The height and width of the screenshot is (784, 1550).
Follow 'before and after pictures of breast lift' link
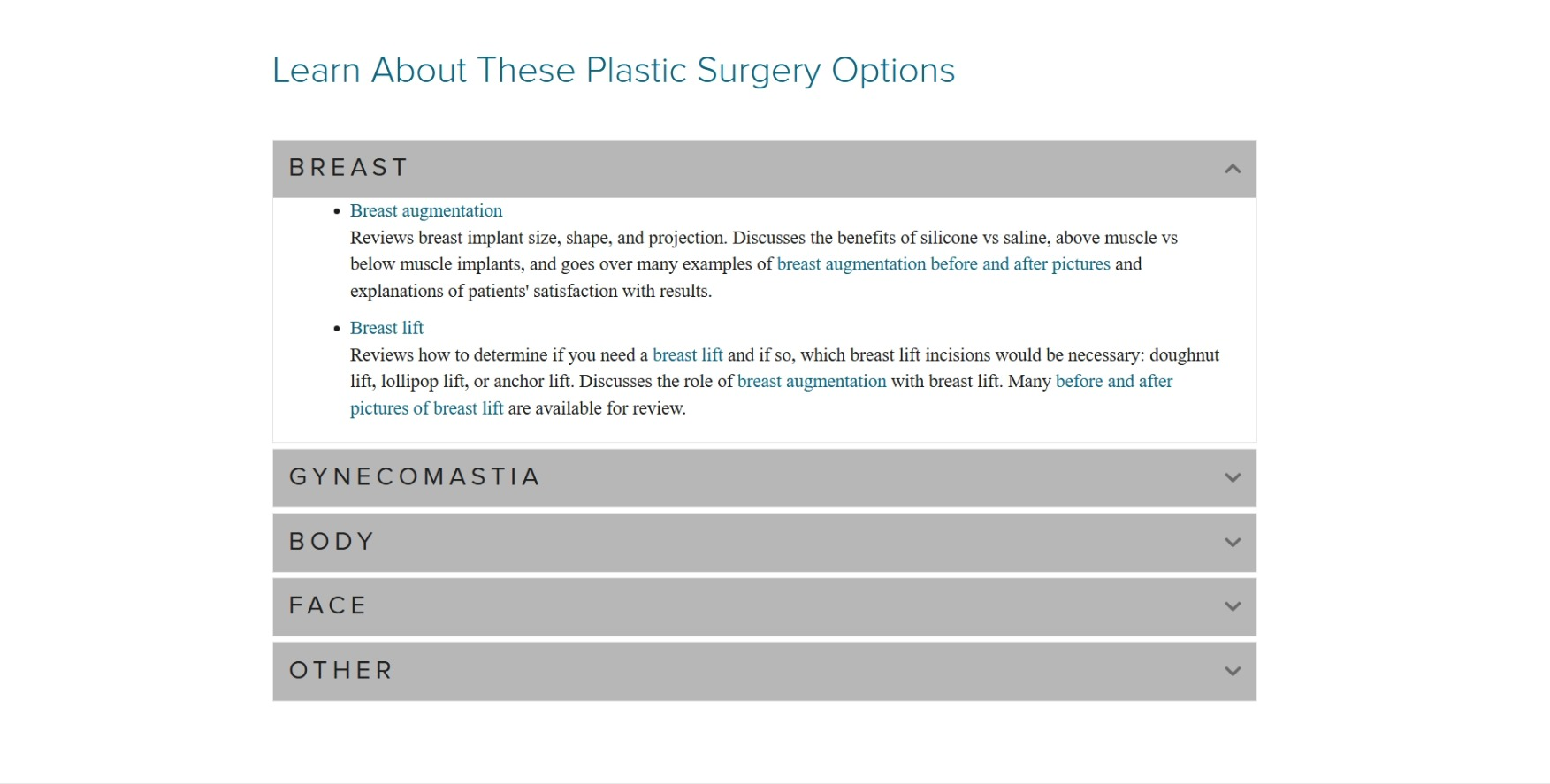tap(1113, 382)
